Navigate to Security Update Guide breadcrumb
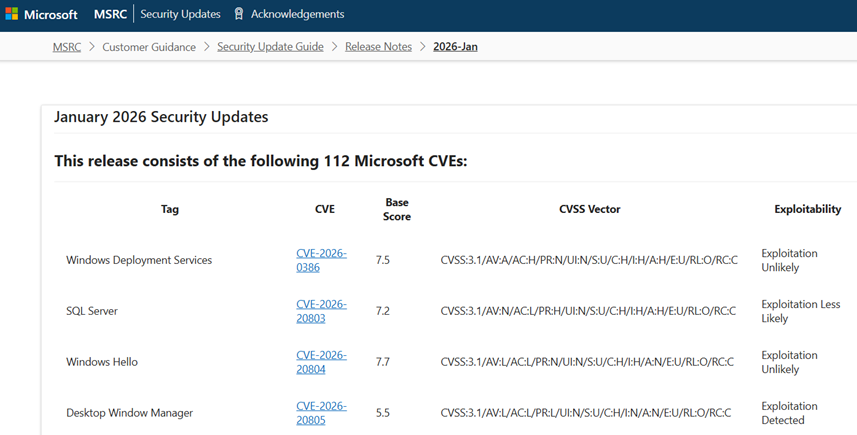The image size is (857, 435). [270, 47]
